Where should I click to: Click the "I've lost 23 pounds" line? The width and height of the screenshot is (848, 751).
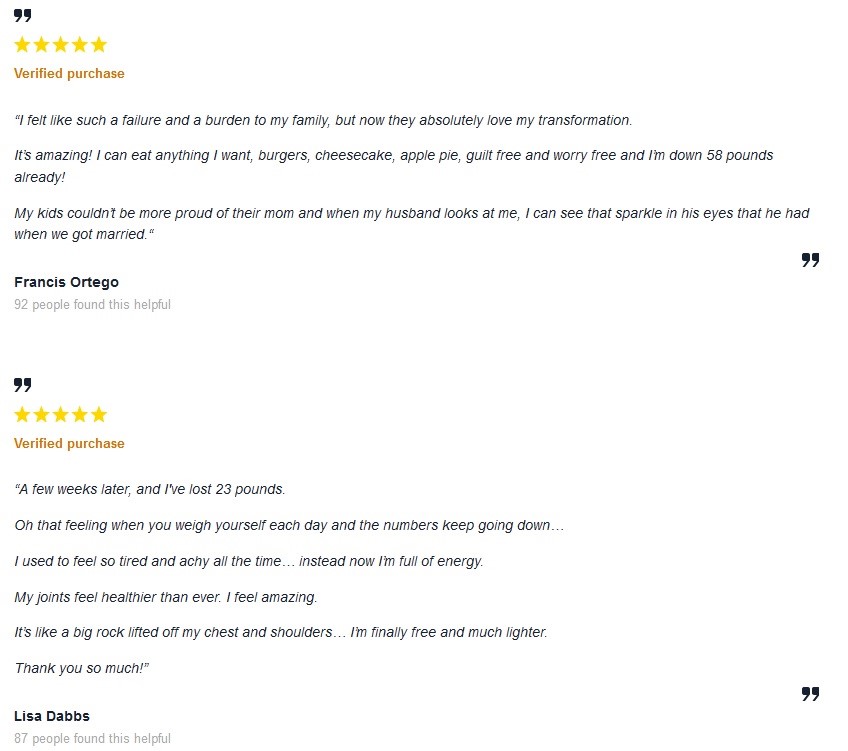point(150,490)
